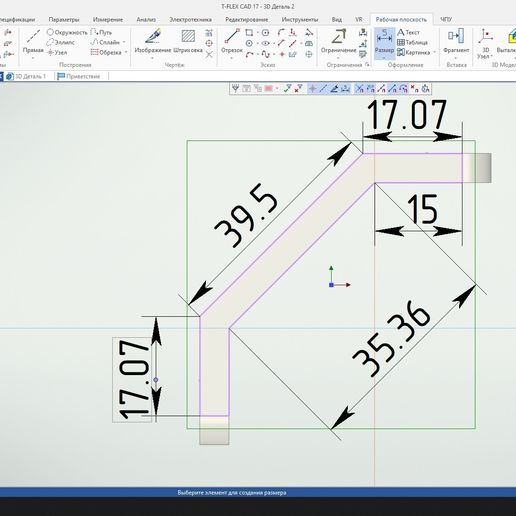Image resolution: width=516 pixels, height=516 pixels.
Task: Open the Параметры ribbon tab
Action: (64, 20)
